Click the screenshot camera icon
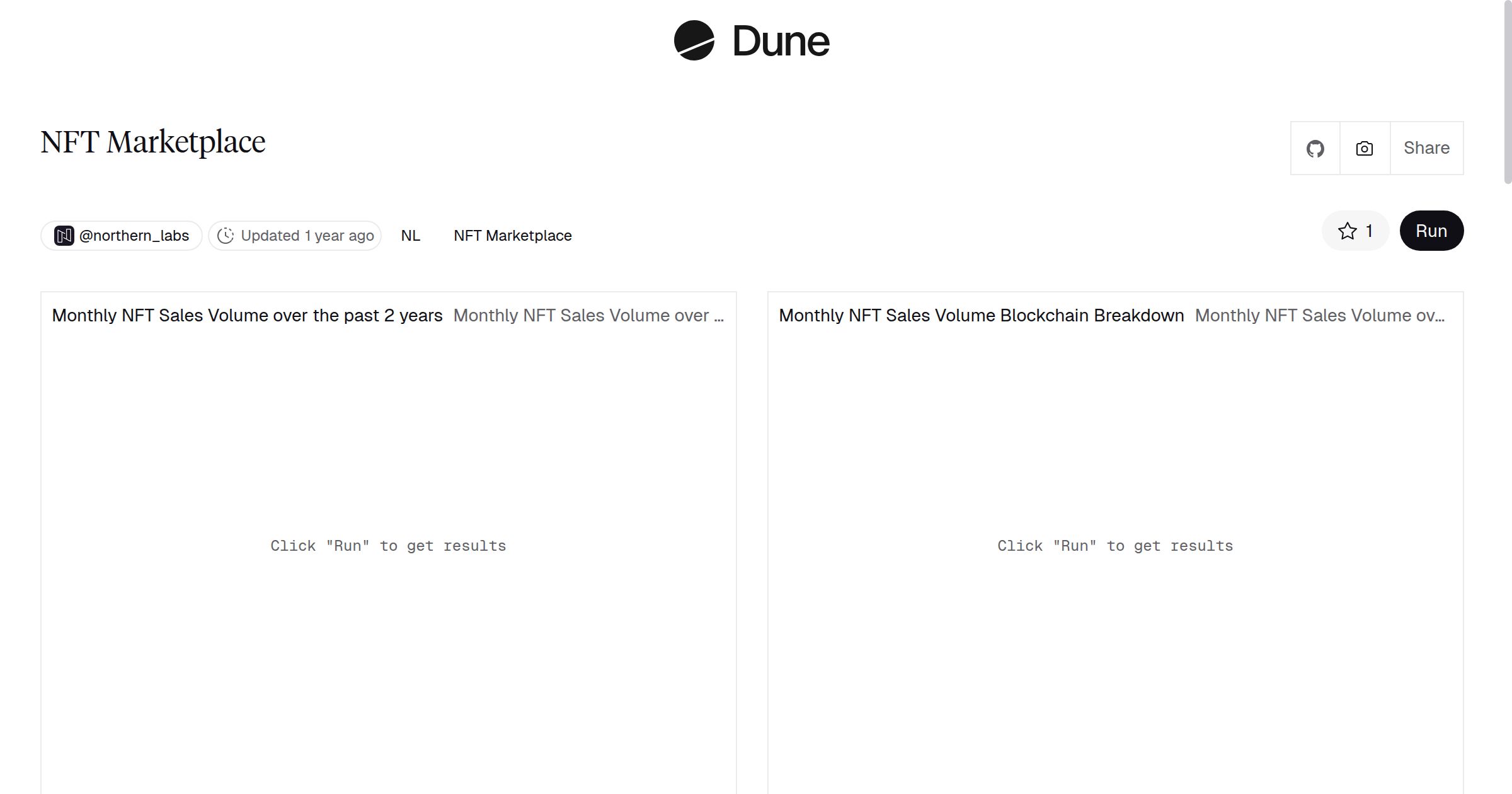This screenshot has height=794, width=1512. (1363, 147)
